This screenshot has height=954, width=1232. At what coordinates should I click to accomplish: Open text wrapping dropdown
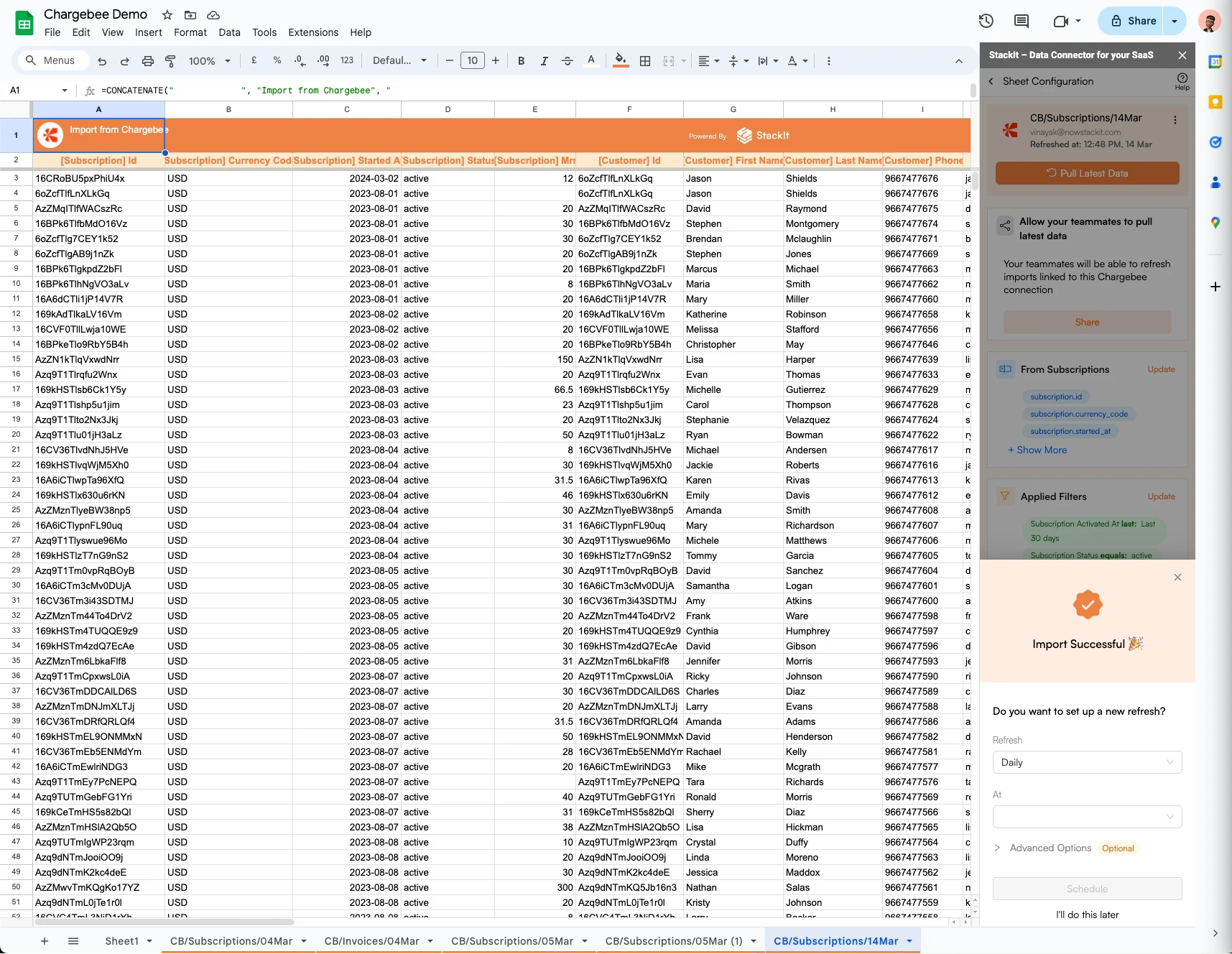coord(768,61)
